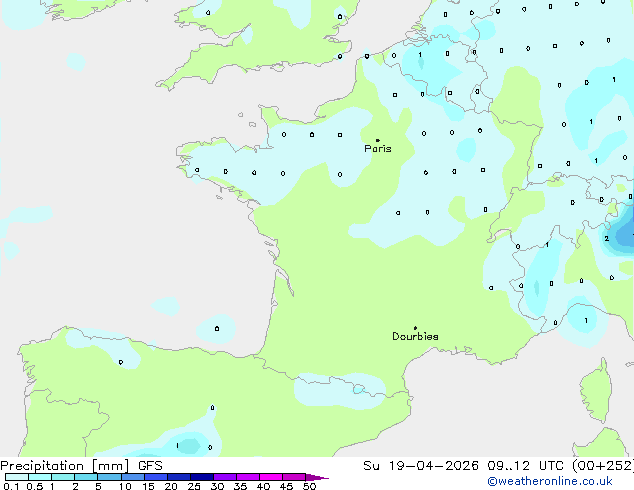Screen dimensions: 634x490
Task: Click the 25 legend scale value
Action: (194, 486)
